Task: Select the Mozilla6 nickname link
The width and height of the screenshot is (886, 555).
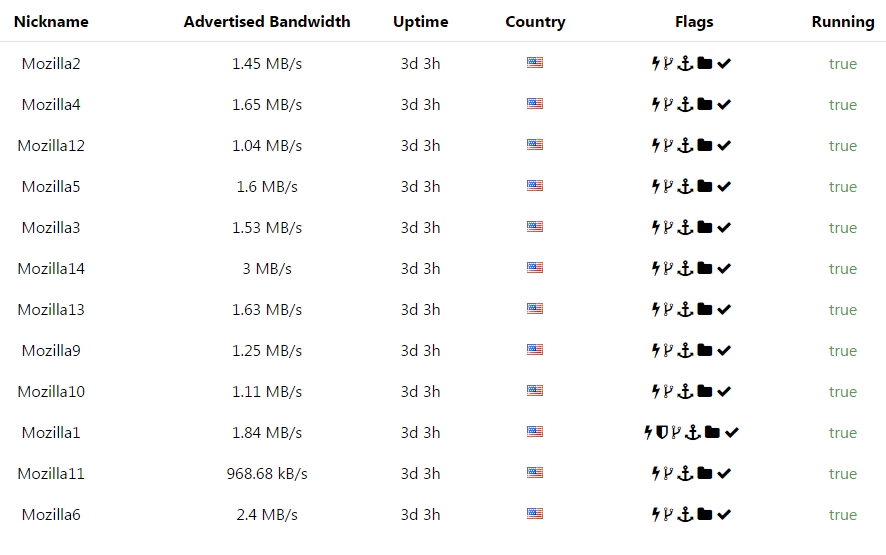Action: click(51, 514)
